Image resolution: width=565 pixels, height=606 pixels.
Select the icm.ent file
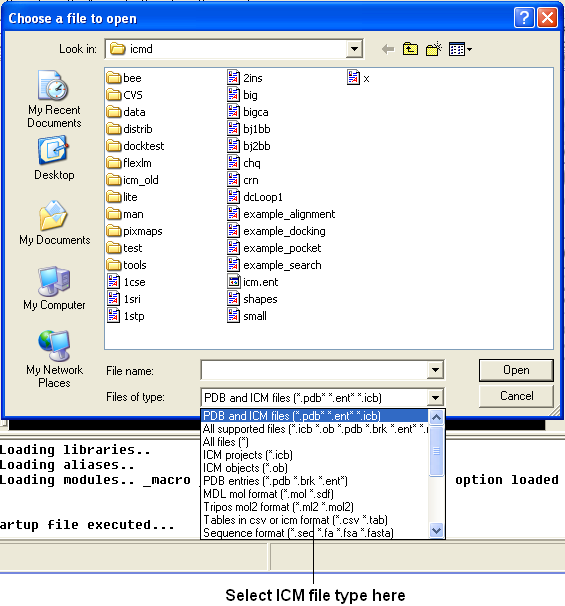tap(253, 282)
